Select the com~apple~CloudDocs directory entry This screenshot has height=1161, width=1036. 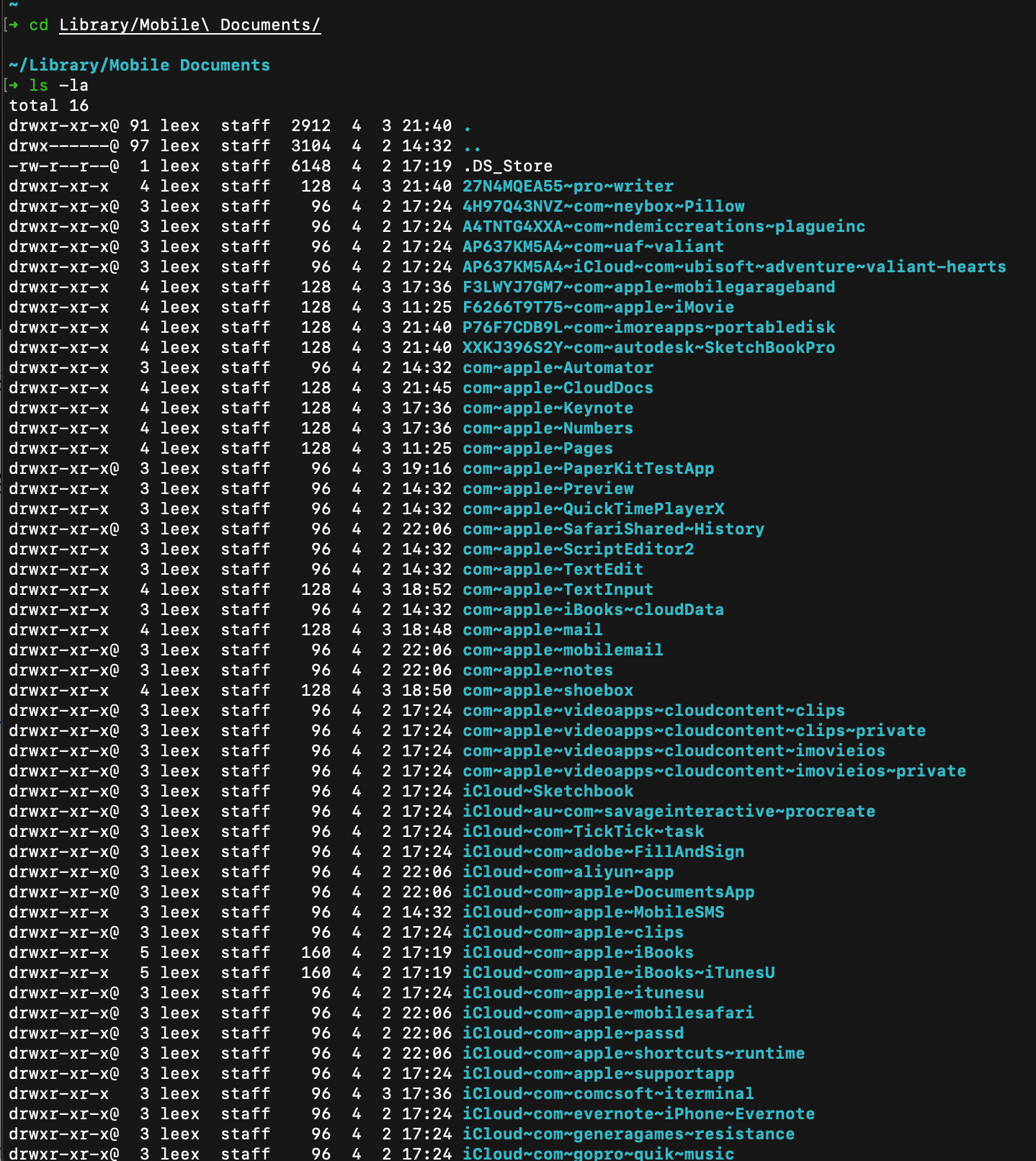tap(558, 388)
